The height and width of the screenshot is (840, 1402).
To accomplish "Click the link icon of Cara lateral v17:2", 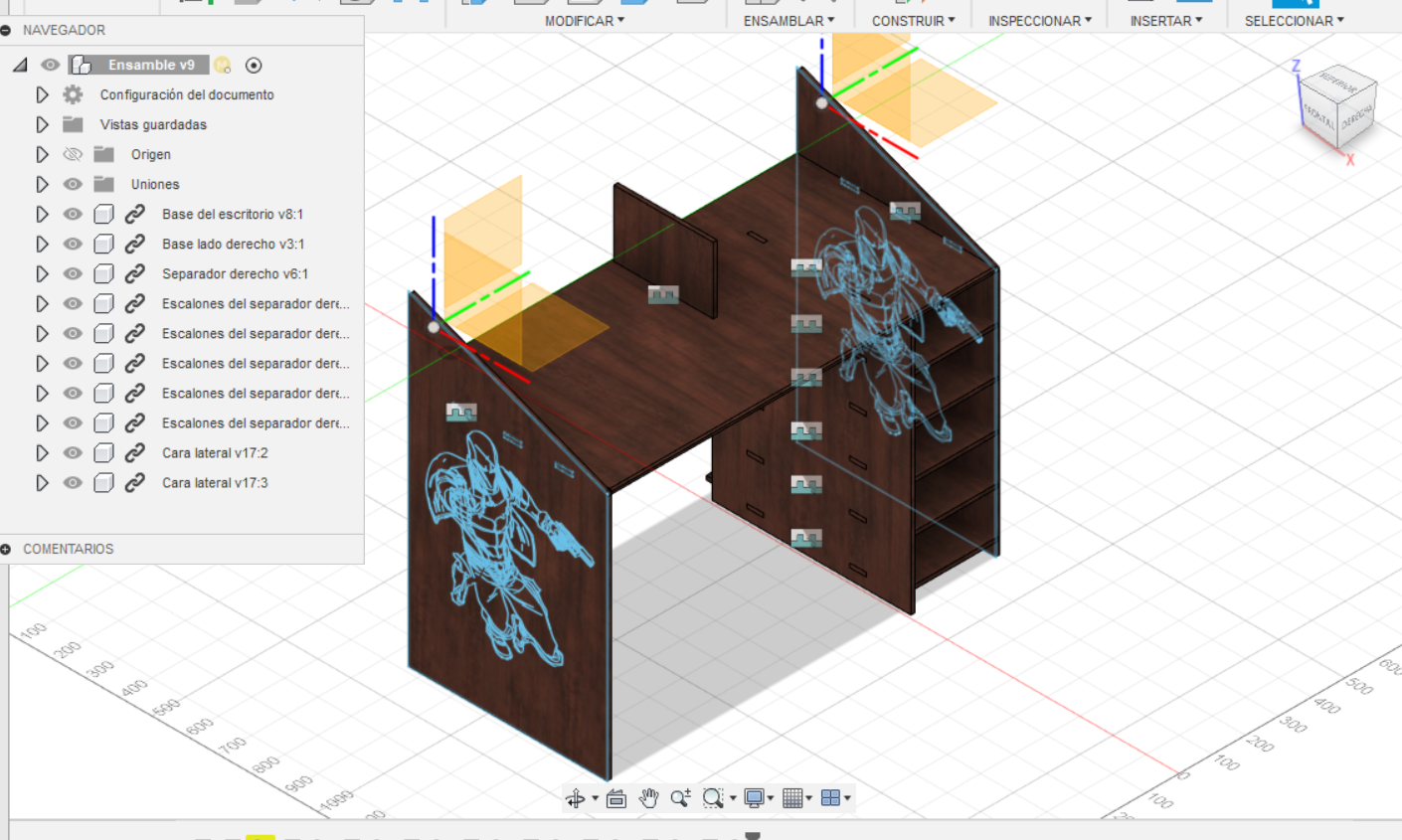I will (x=135, y=452).
